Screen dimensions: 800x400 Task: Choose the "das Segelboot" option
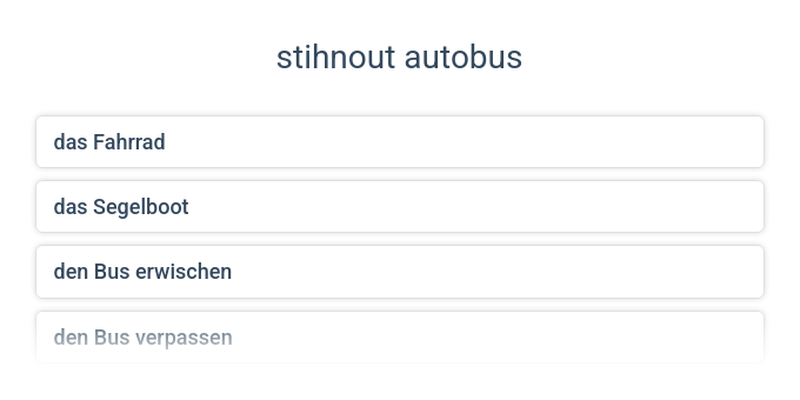coord(400,207)
